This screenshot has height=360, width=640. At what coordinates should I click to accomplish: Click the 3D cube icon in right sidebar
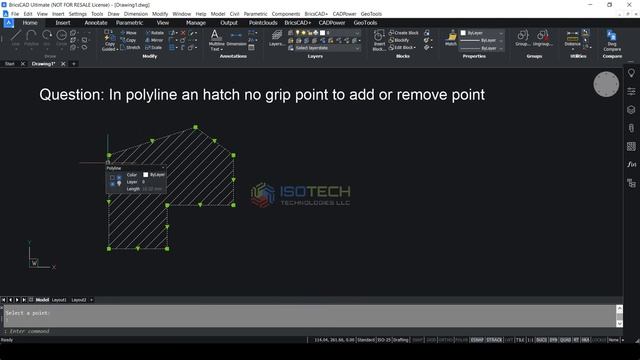click(x=631, y=109)
